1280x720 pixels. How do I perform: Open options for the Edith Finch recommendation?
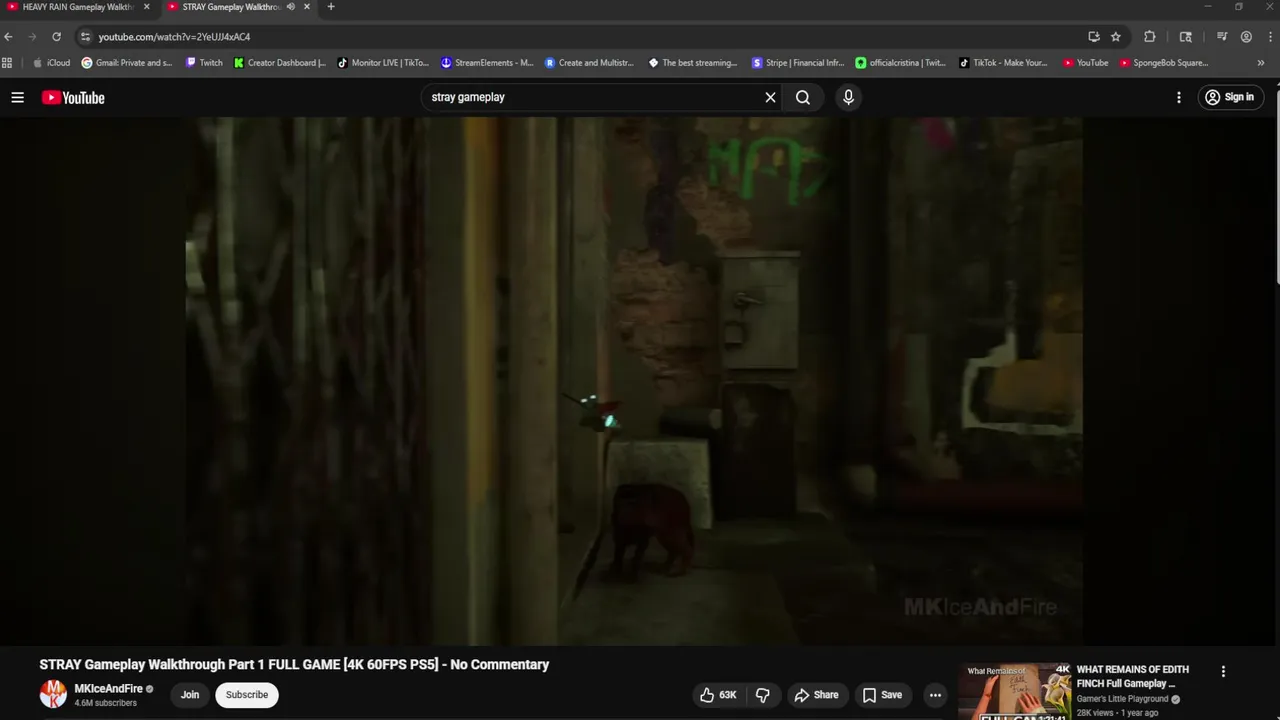coord(1223,672)
